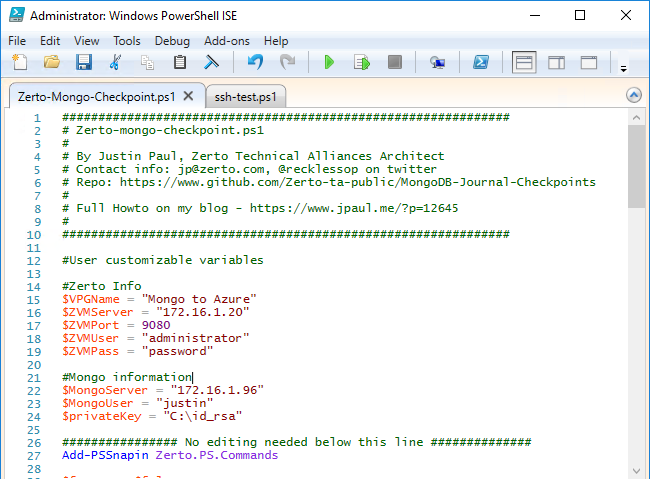Close the Zerto-Mongo-Checkpoint.ps1 tab
Image resolution: width=650 pixels, height=479 pixels.
(x=188, y=96)
